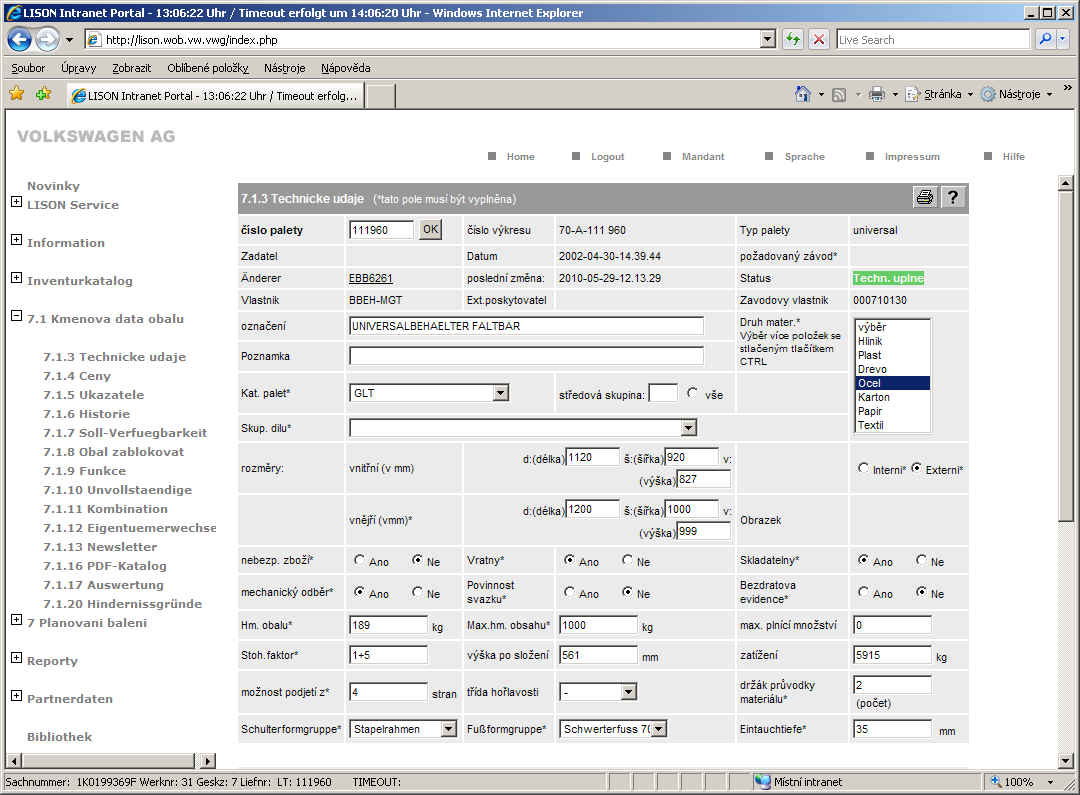Image resolution: width=1080 pixels, height=795 pixels.
Task: Click the Poznamka text field
Action: pyautogui.click(x=526, y=355)
